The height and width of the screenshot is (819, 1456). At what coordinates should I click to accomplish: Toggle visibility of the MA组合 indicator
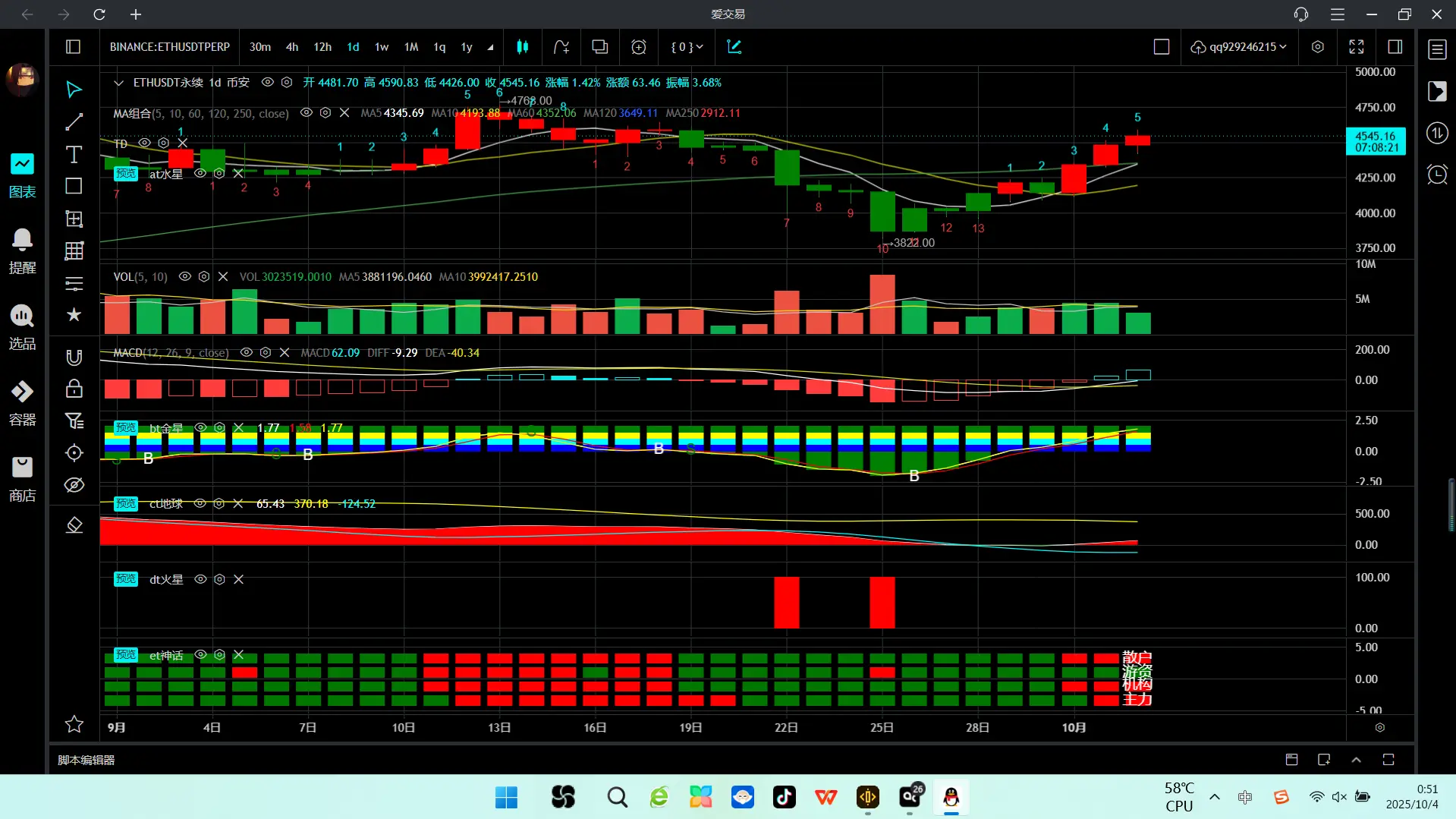307,113
